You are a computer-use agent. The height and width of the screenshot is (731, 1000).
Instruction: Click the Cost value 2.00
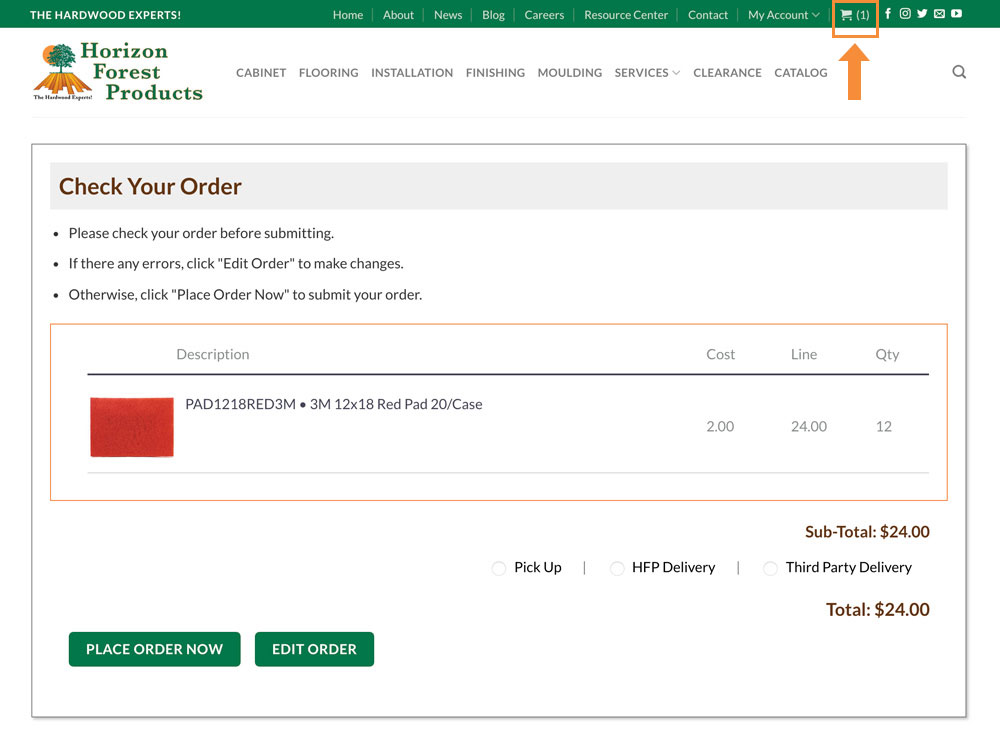720,426
